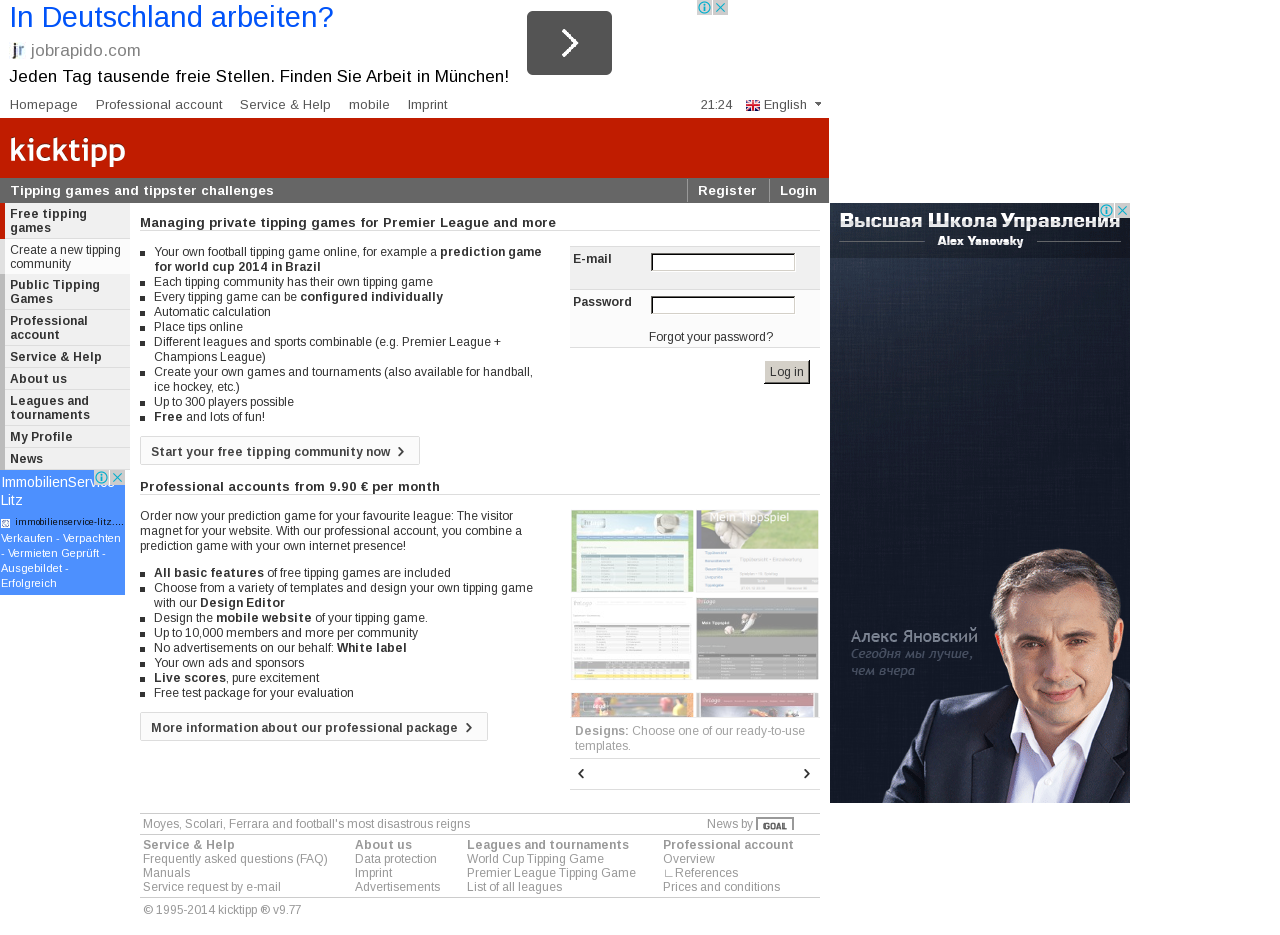Open World Cup Tipping Game link
The width and height of the screenshot is (1280, 935).
click(535, 859)
